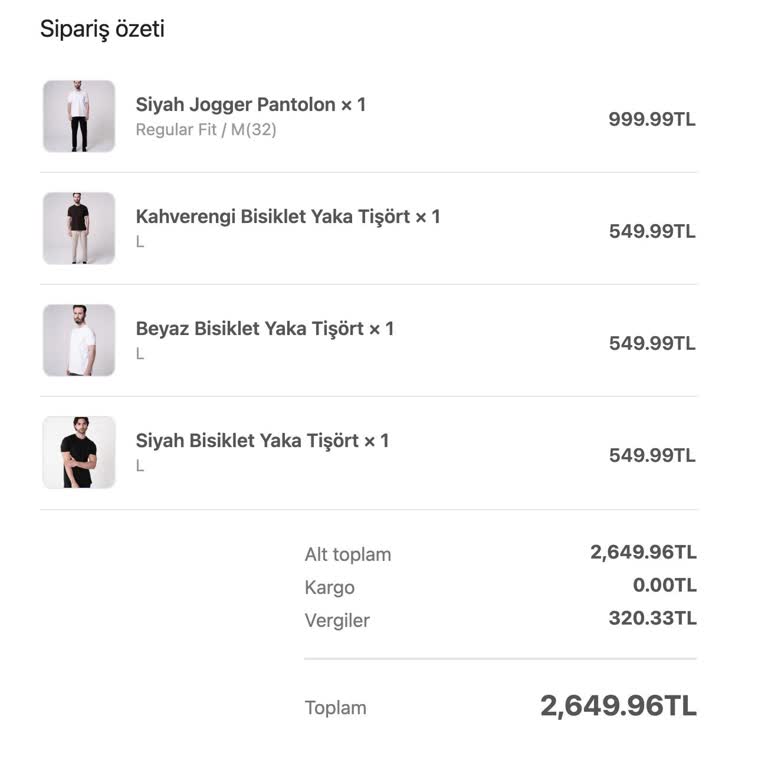Screen dimensions: 768x768
Task: View the Siyah Bisiklet Yaka Tişört thumbnail
Action: [79, 453]
